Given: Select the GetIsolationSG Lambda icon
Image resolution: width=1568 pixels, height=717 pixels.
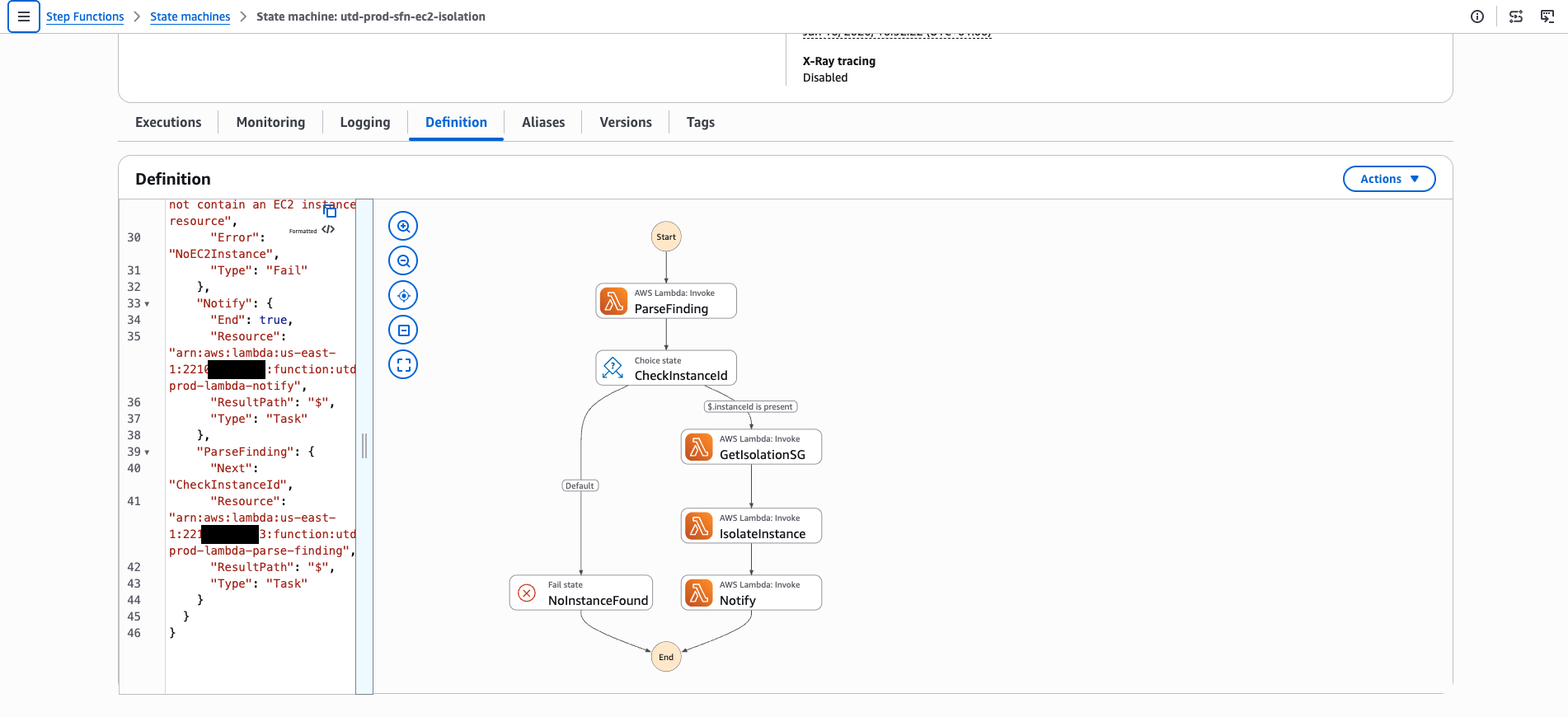Looking at the screenshot, I should (x=699, y=447).
